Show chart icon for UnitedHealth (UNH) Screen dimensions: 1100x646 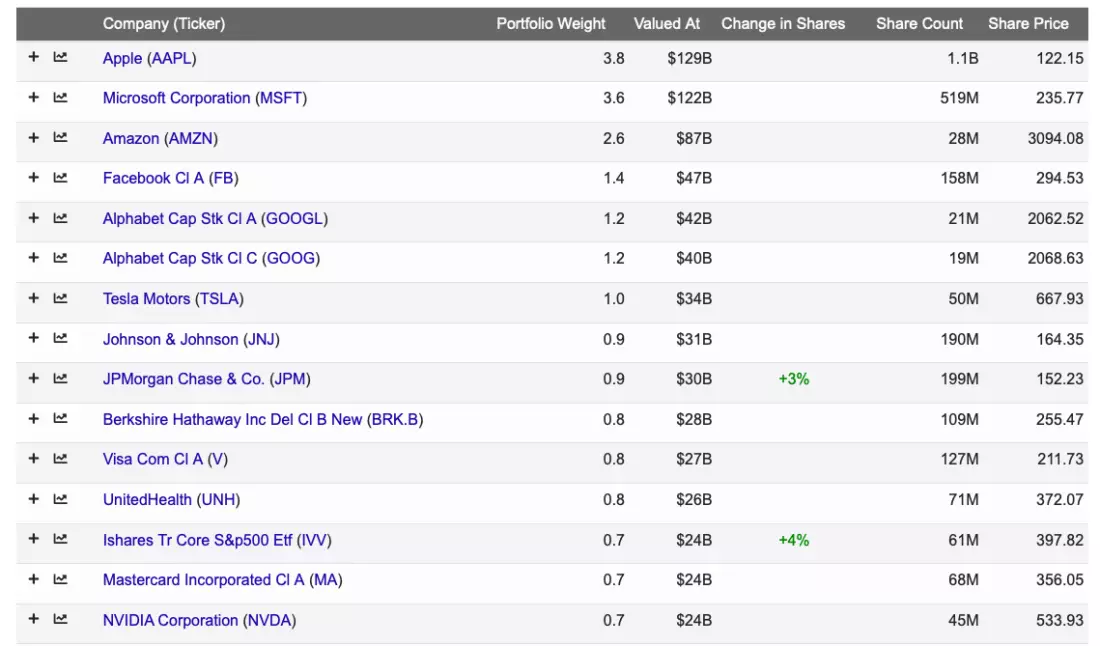coord(60,499)
